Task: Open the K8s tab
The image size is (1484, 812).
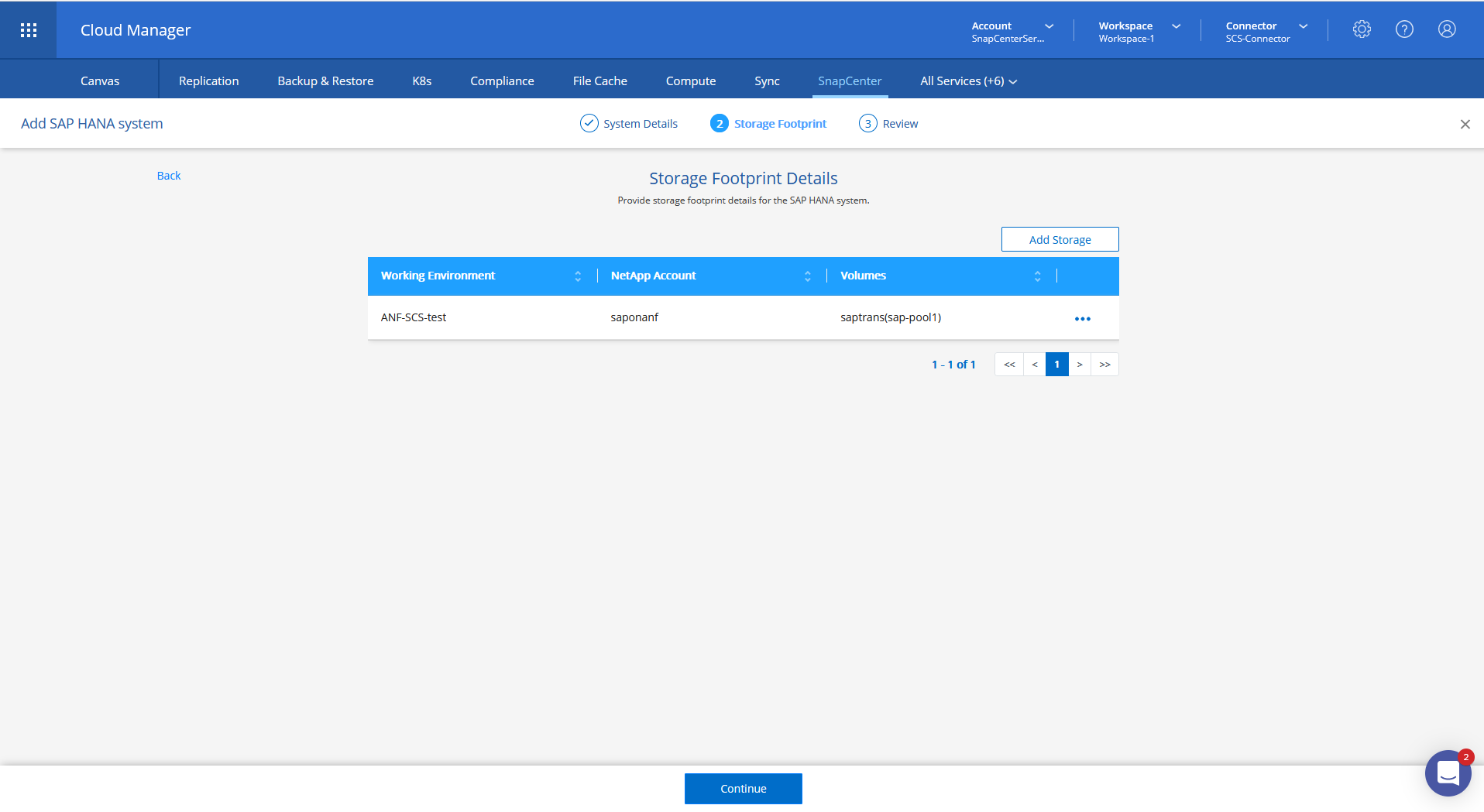Action: 422,81
